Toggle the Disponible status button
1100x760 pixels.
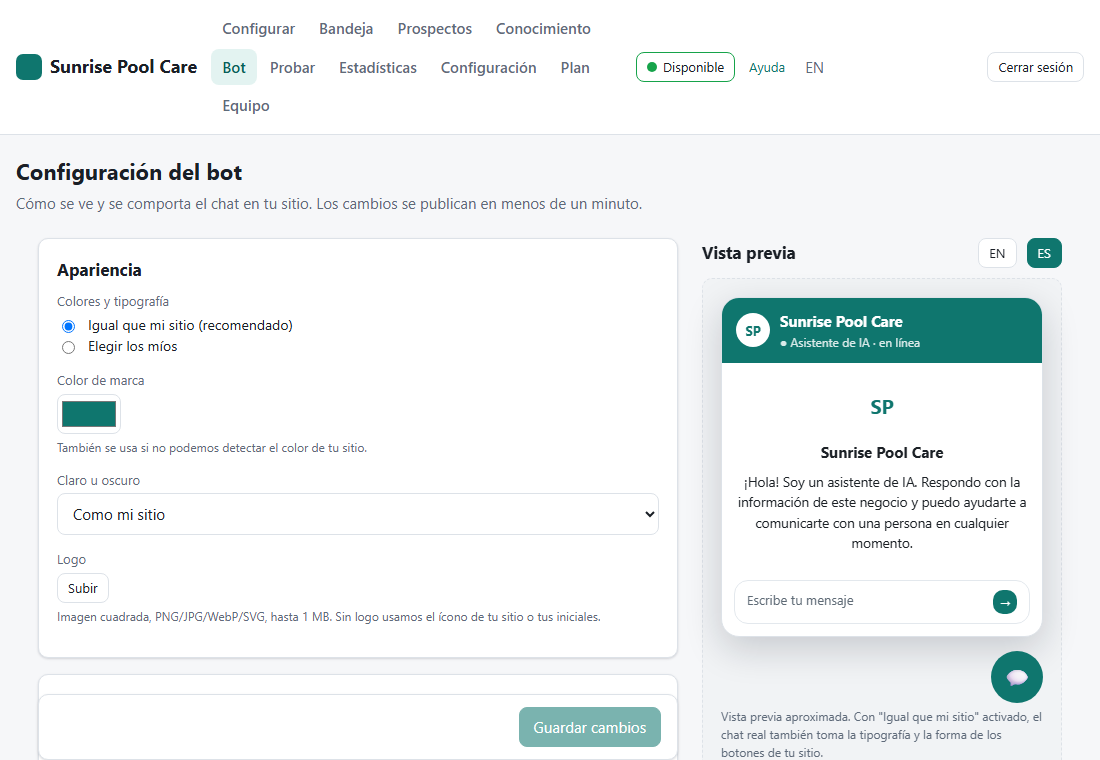point(685,67)
